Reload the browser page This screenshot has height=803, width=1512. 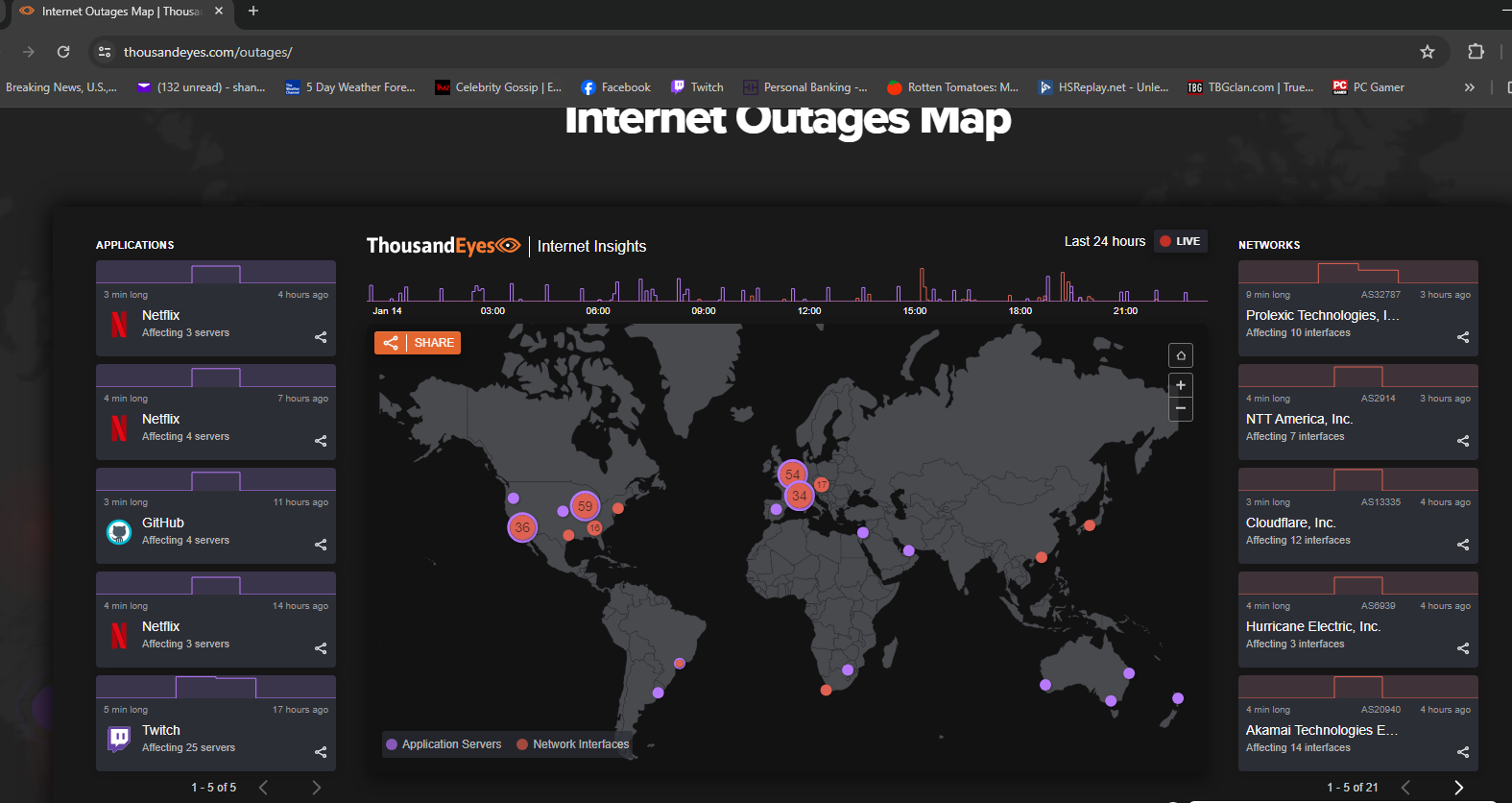pos(63,52)
